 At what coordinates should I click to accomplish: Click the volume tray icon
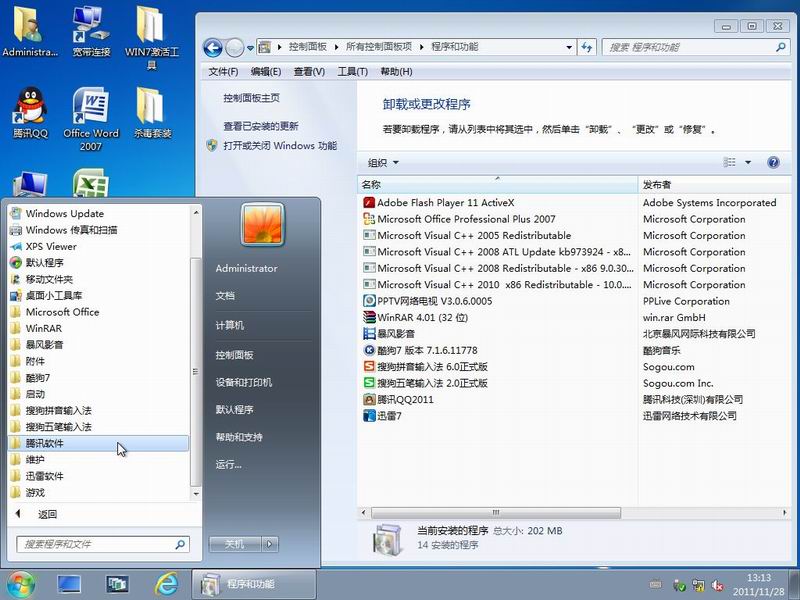(718, 586)
